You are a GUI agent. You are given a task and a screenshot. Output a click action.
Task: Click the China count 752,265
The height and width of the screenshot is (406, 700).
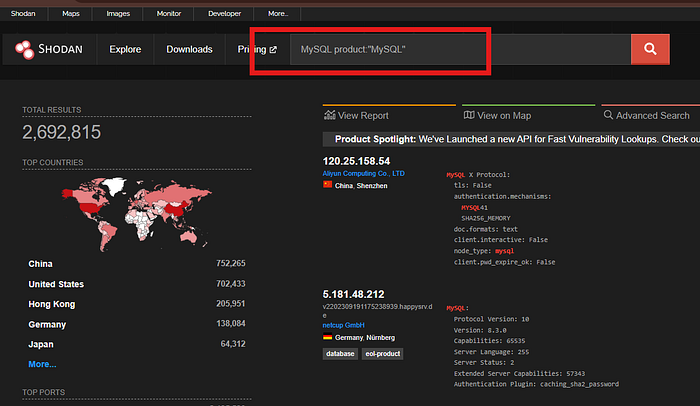(231, 264)
